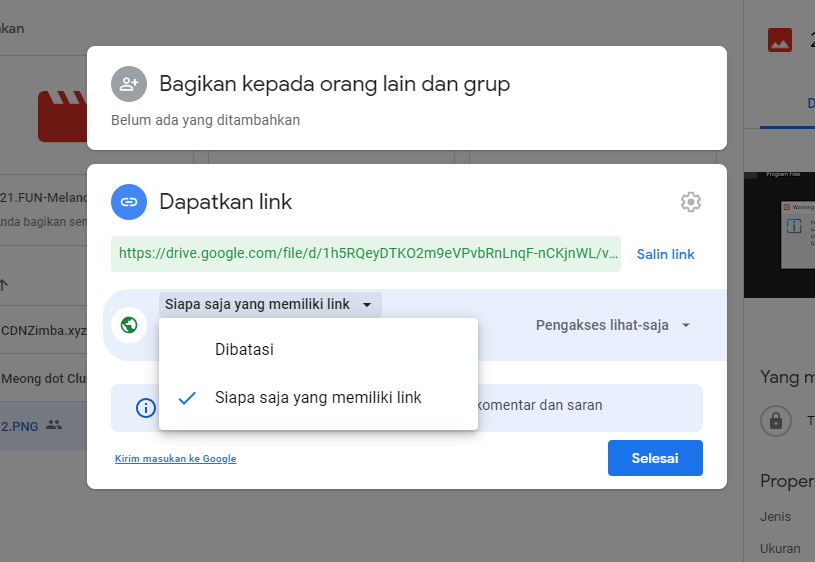Click the checkmark beside Siapa saja yang memiliki link
The height and width of the screenshot is (562, 815).
point(187,398)
